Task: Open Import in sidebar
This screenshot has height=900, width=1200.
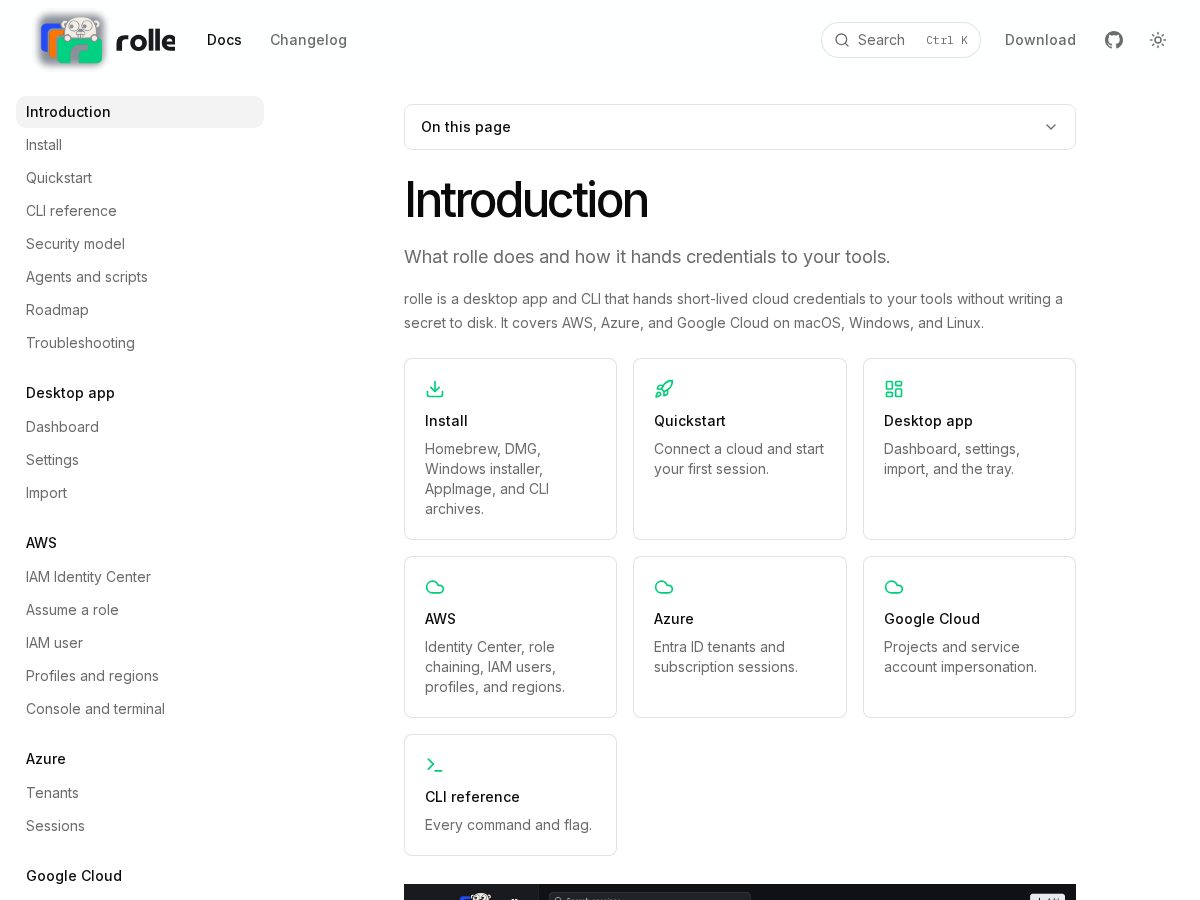Action: (x=140, y=493)
